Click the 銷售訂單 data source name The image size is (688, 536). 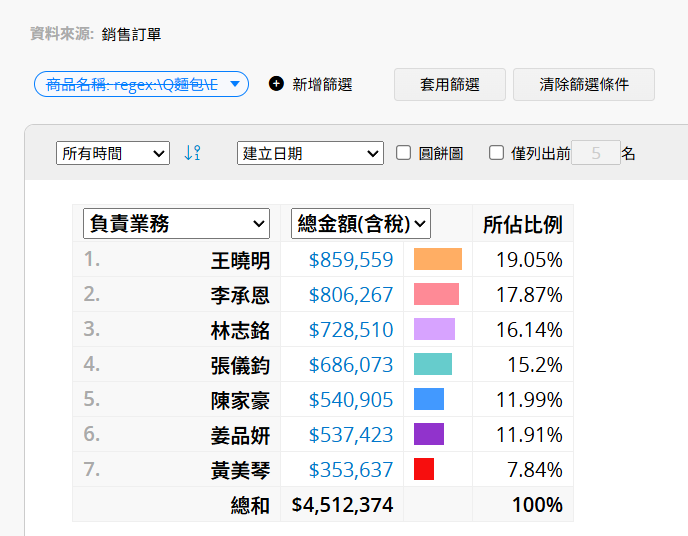(131, 34)
